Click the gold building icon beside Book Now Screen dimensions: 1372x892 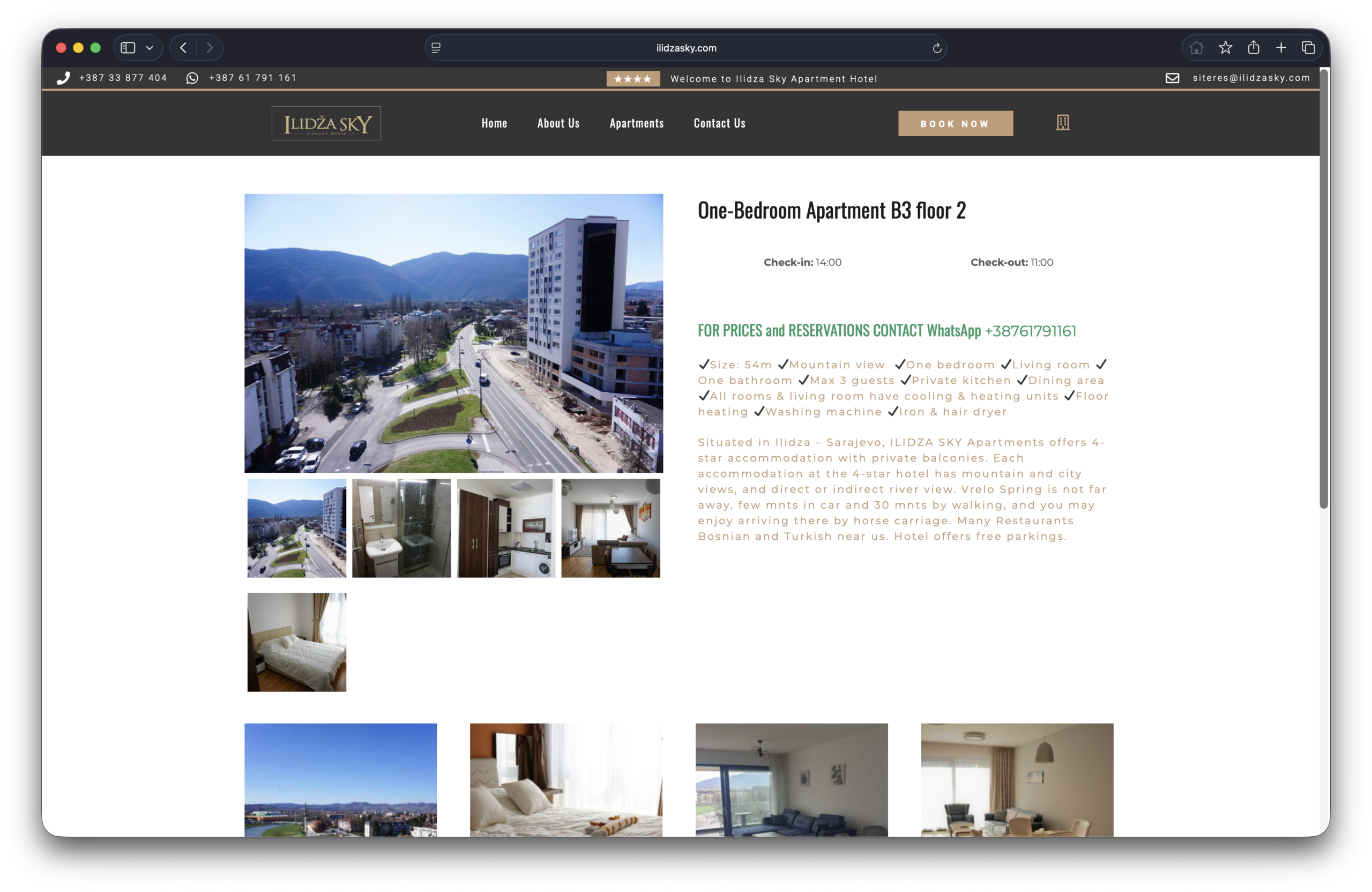[x=1062, y=123]
